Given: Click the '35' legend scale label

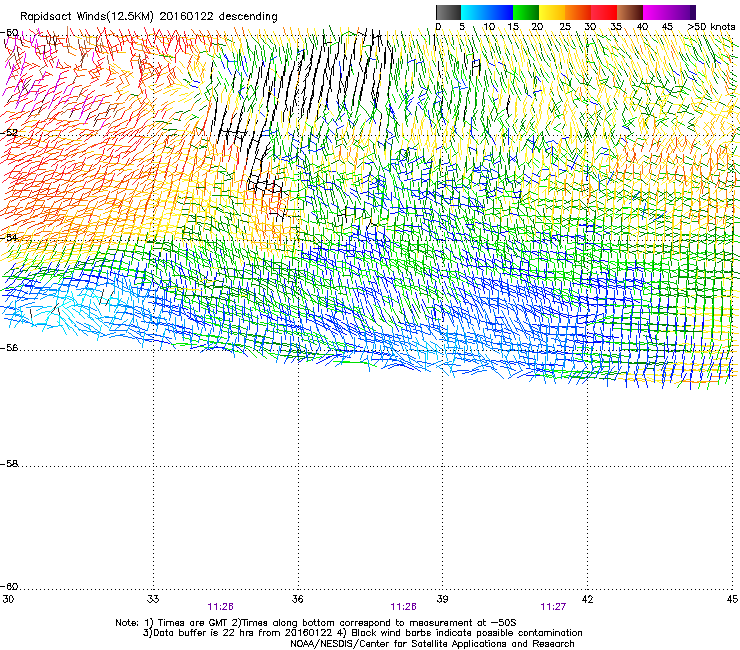Looking at the screenshot, I should [616, 26].
